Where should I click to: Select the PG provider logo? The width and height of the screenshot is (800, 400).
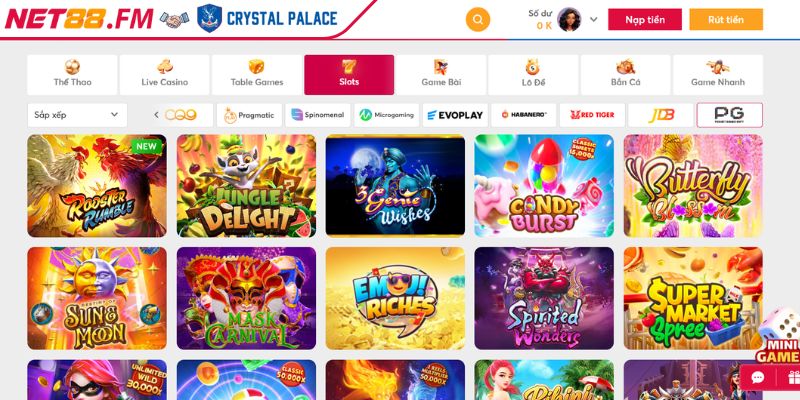pos(730,115)
